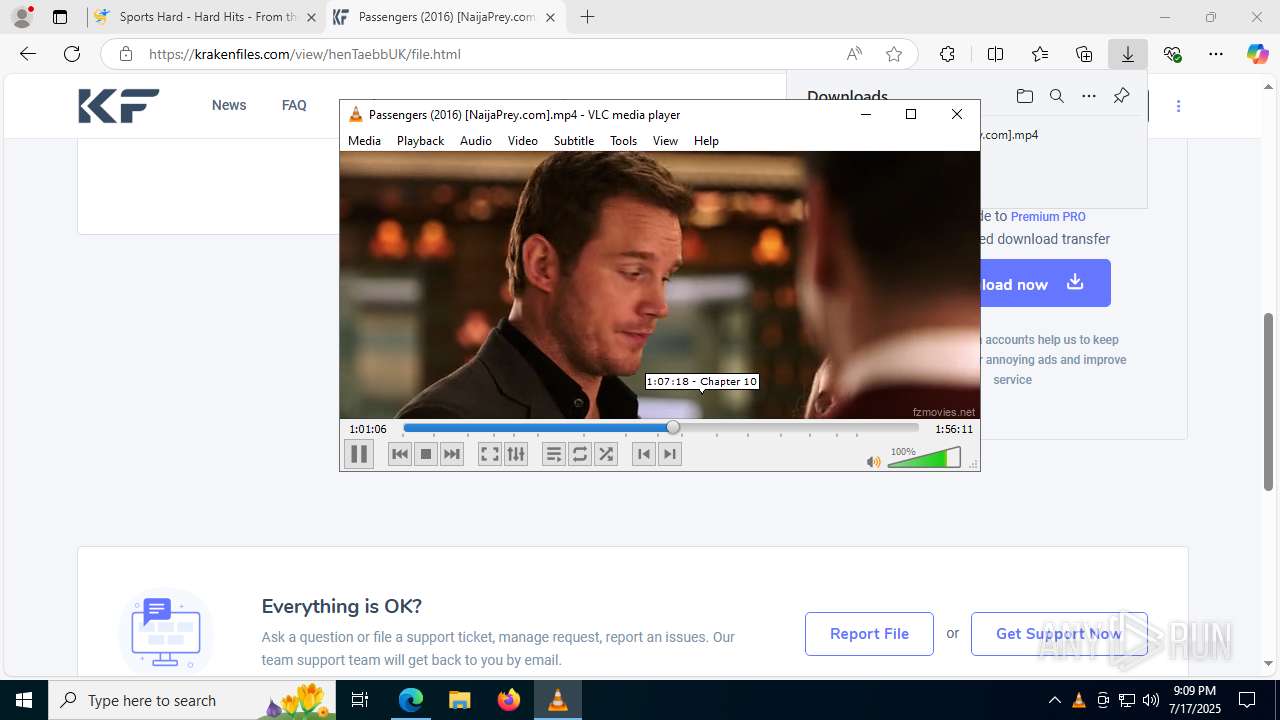Click the page vertical scrollbar

pyautogui.click(x=1269, y=400)
